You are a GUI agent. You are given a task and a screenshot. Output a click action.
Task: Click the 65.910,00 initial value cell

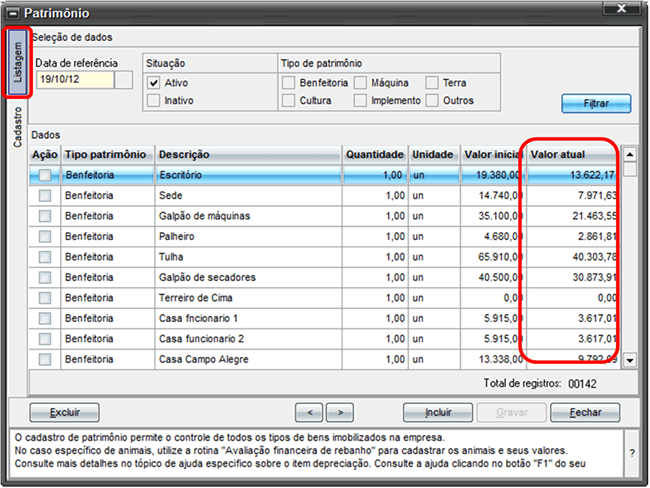click(493, 257)
